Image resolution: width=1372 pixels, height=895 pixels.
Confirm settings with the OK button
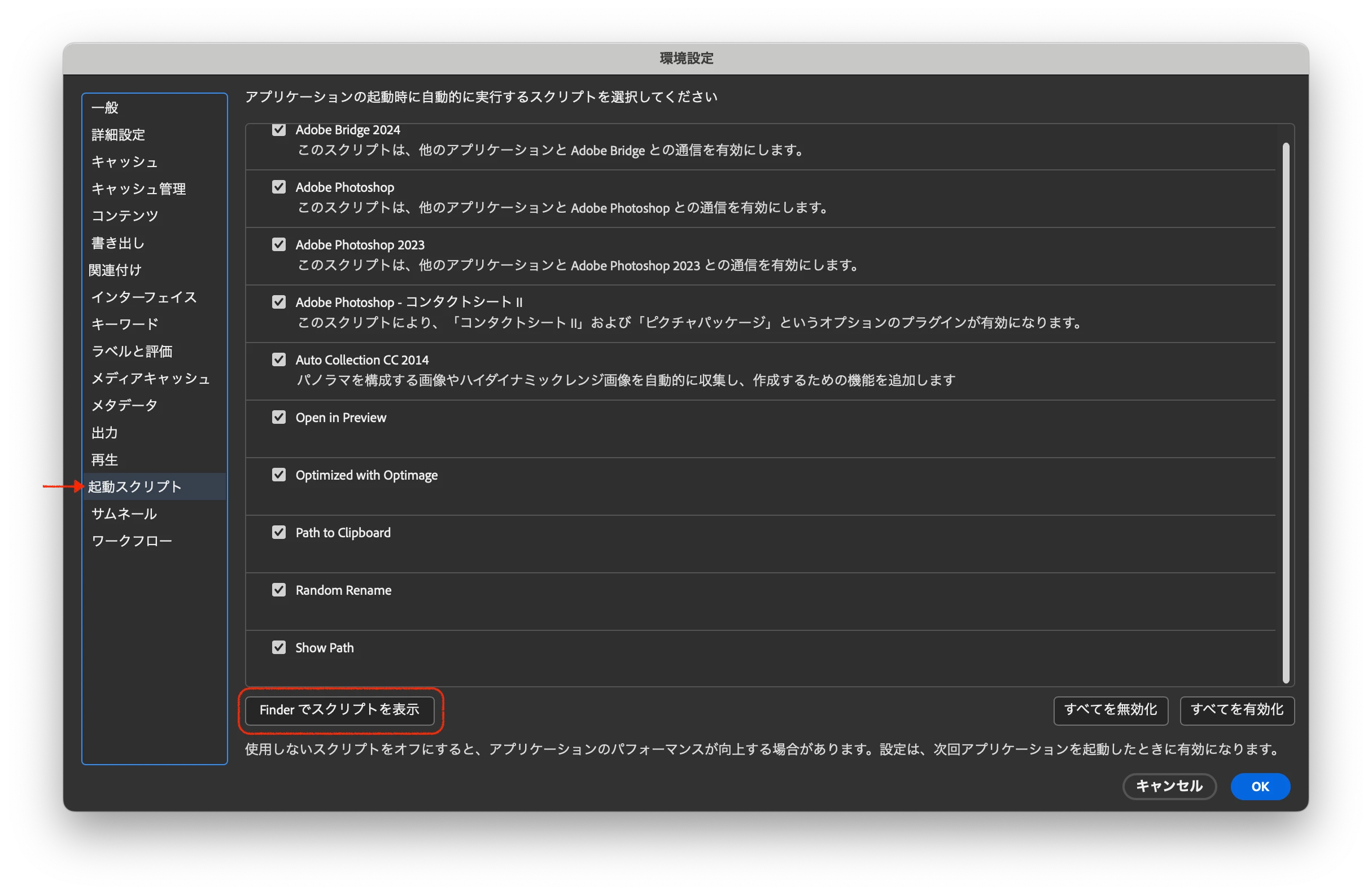(1260, 787)
